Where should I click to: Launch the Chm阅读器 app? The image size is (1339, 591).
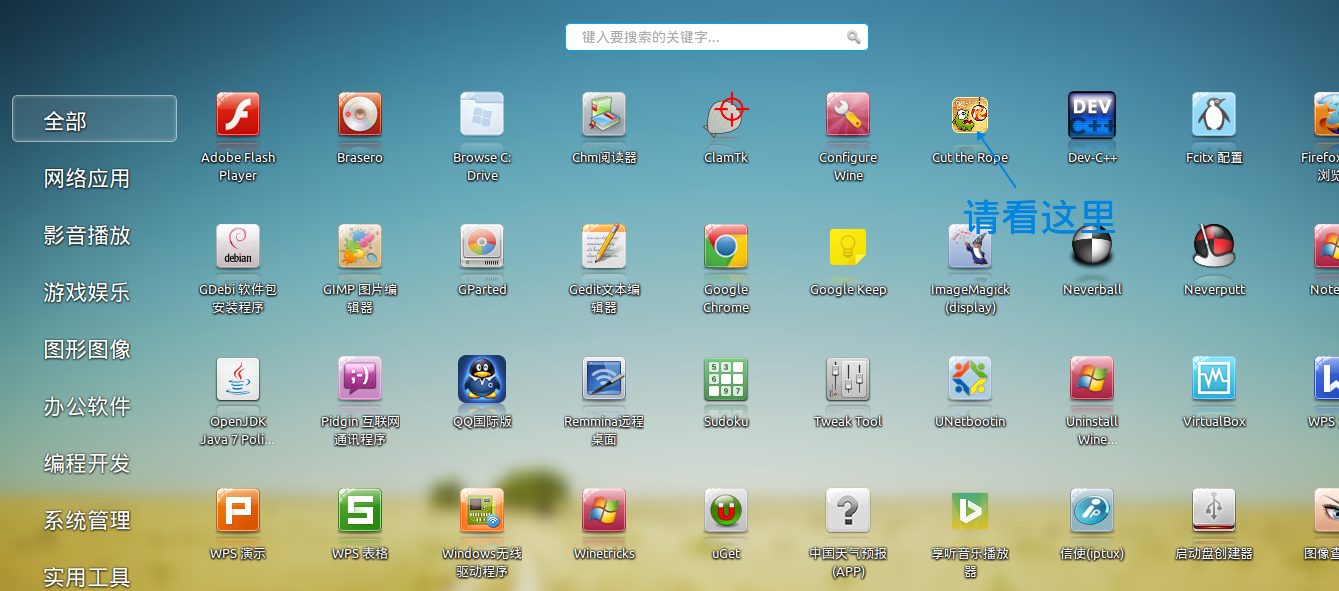(x=604, y=114)
